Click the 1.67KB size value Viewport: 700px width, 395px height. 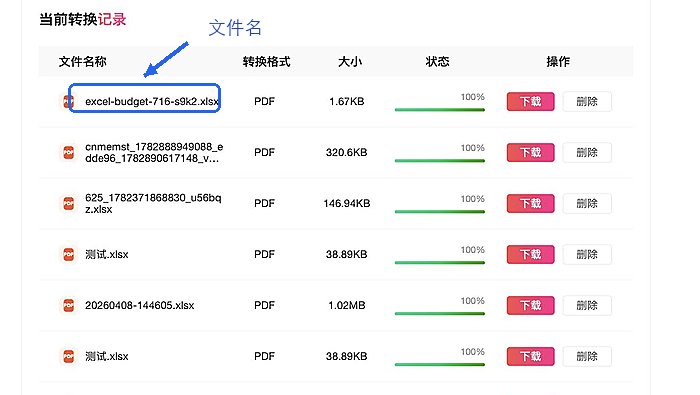click(x=346, y=102)
